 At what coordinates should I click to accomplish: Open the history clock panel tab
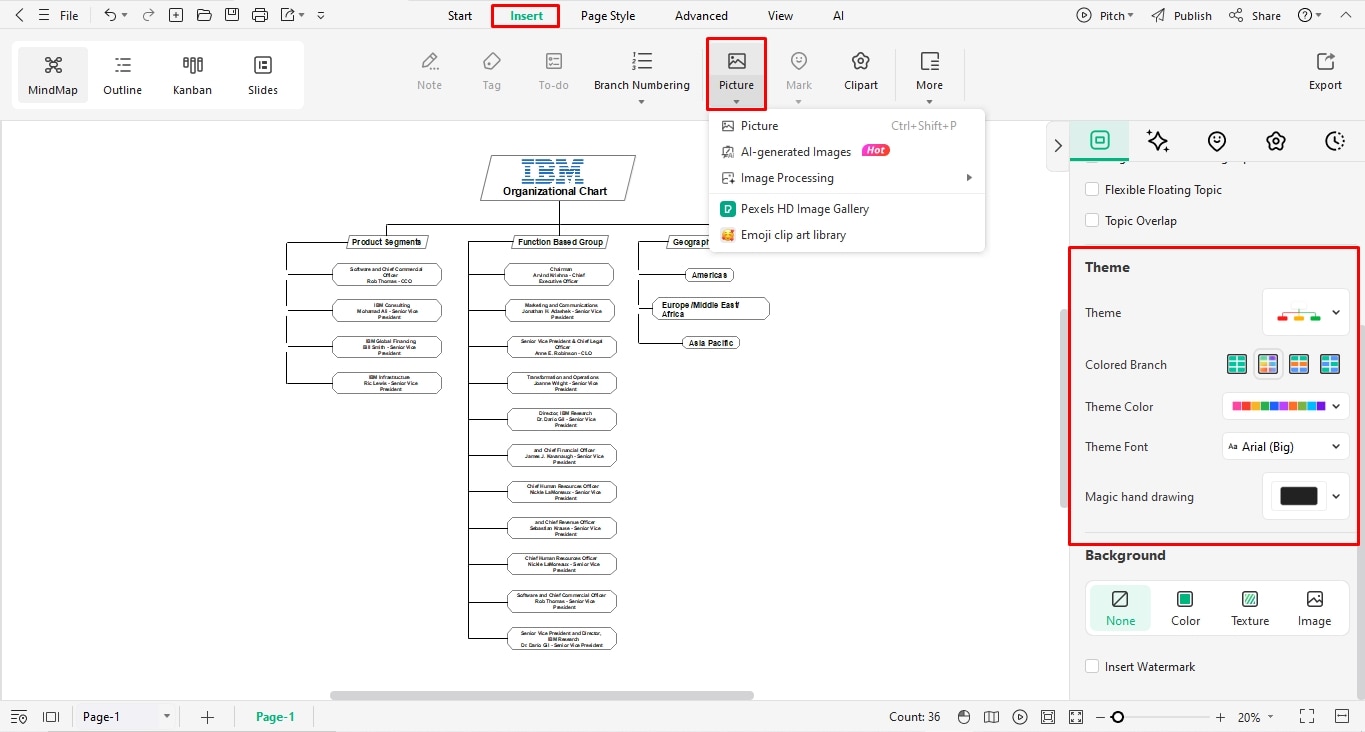pyautogui.click(x=1335, y=141)
